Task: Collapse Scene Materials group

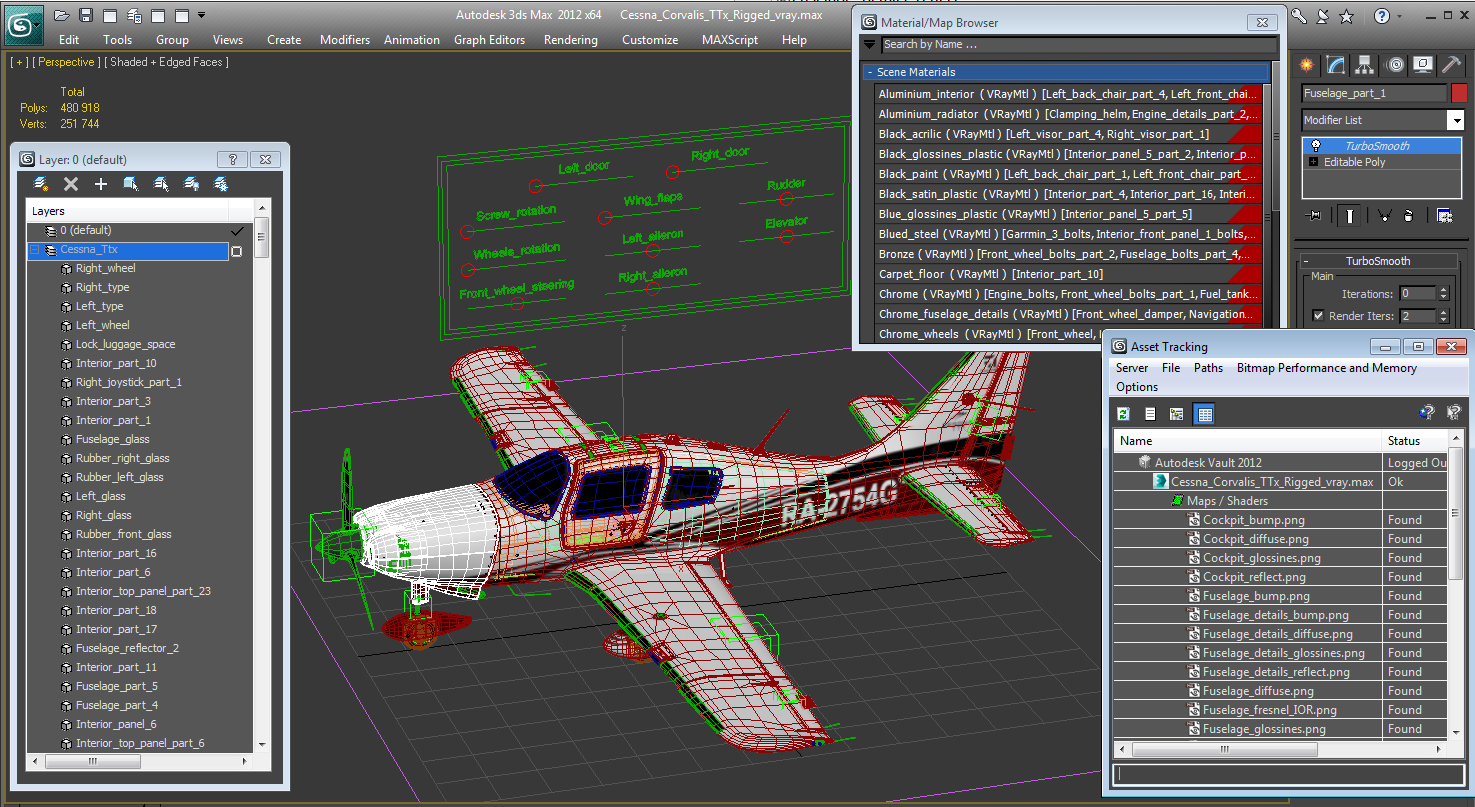Action: pyautogui.click(x=870, y=72)
